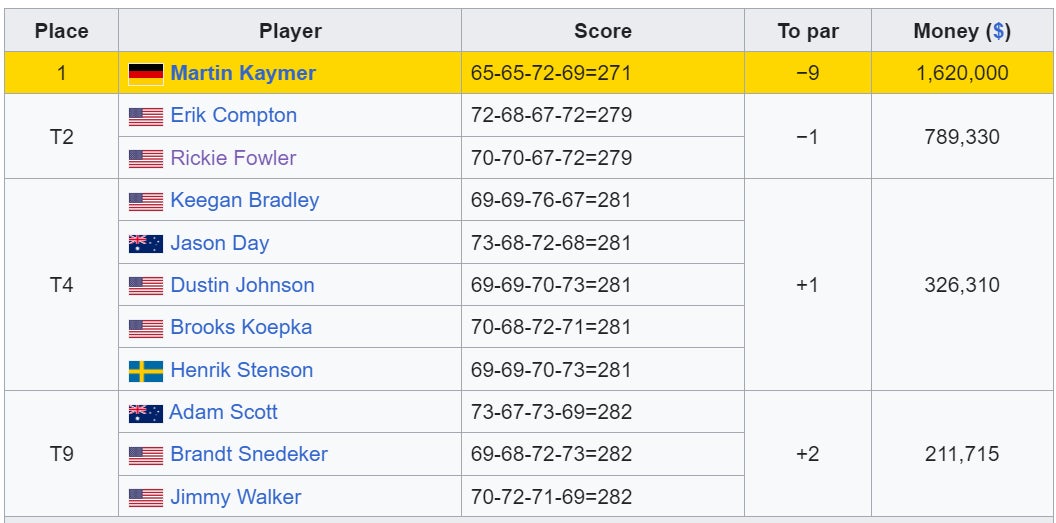Screen dimensions: 1056x523
Task: Click the Swedish flag next to Henrik Stenson
Action: 146,371
